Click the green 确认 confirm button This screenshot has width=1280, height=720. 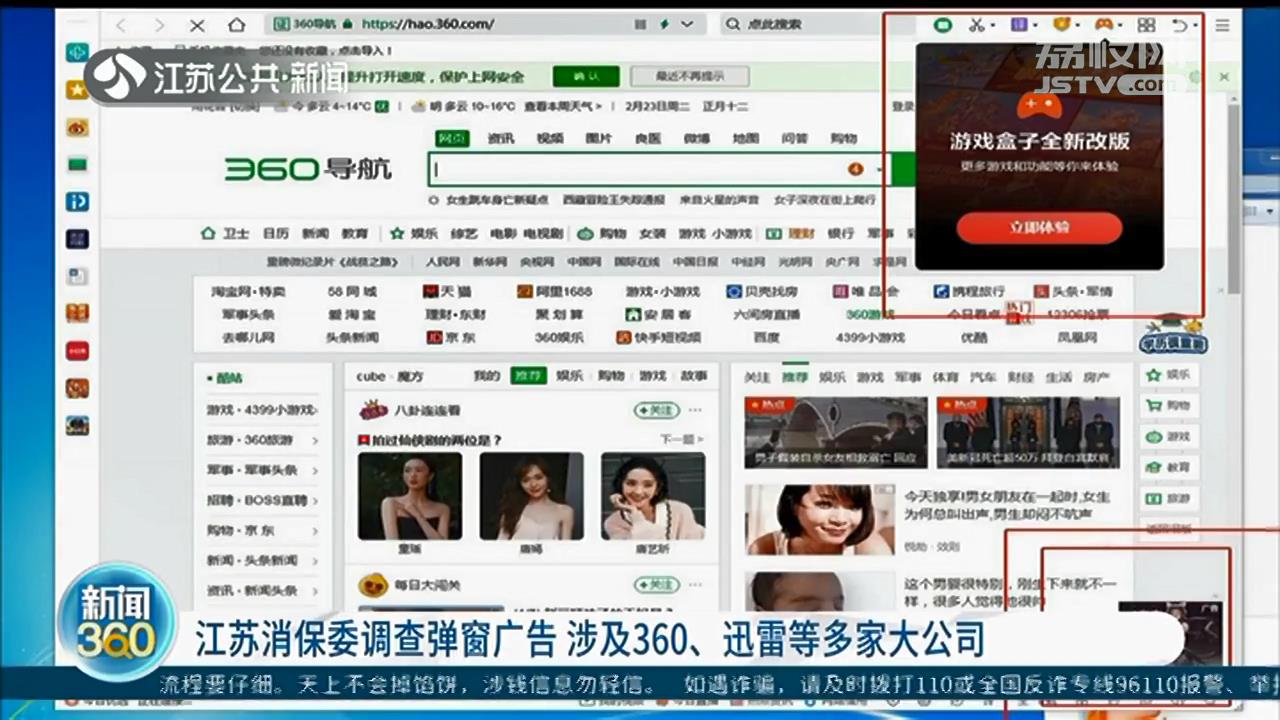(x=586, y=76)
